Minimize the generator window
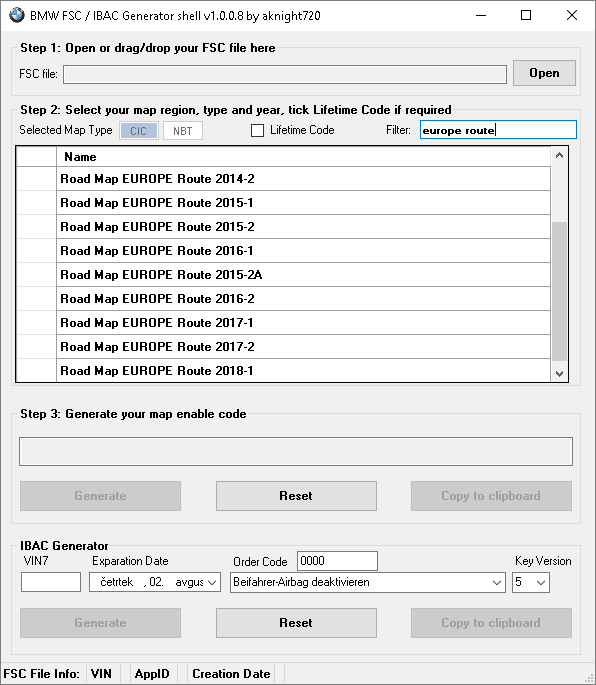The width and height of the screenshot is (596, 685). coord(481,15)
